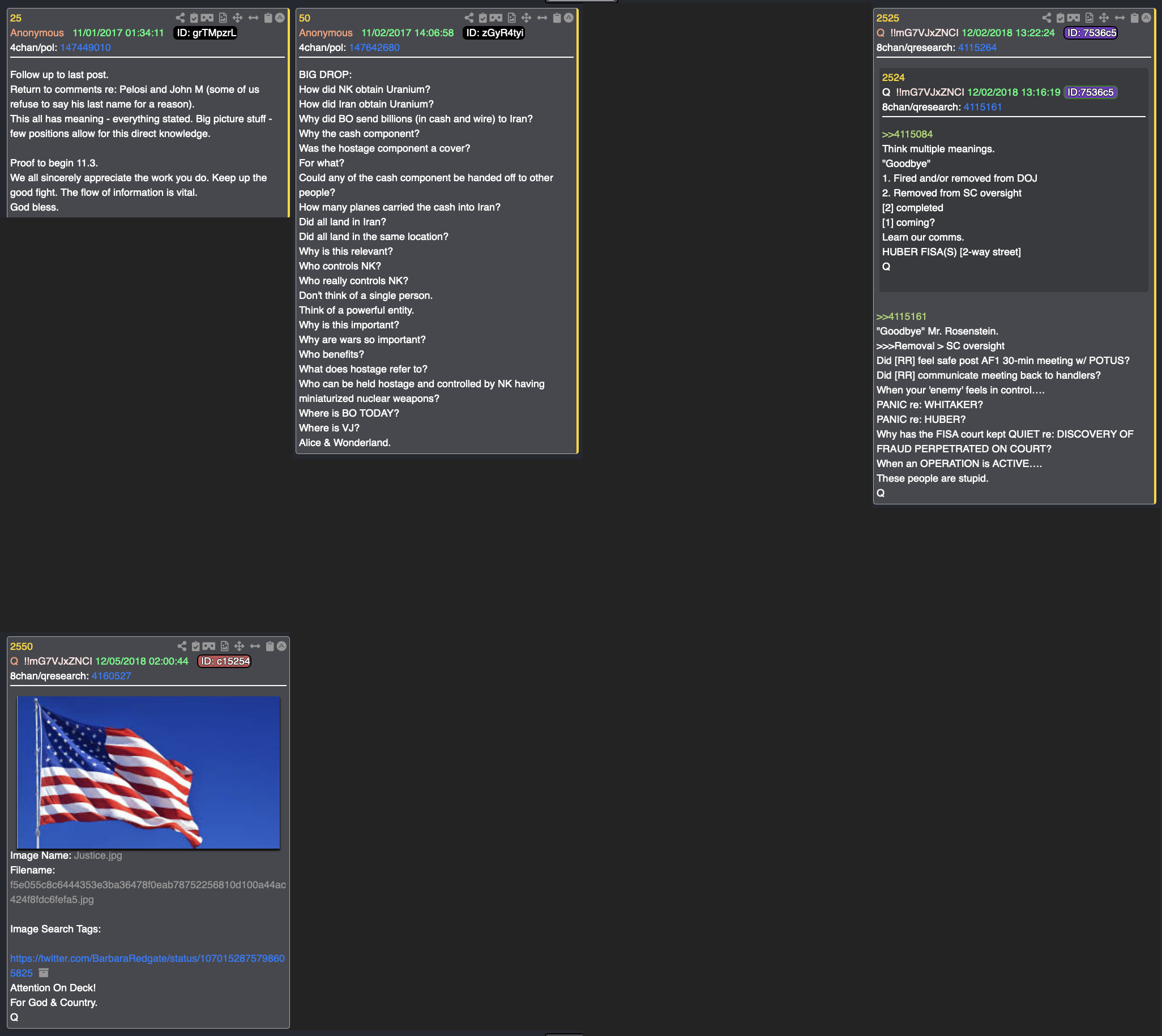This screenshot has width=1162, height=1036.
Task: Click the horizontal width arrows on post 25
Action: point(253,18)
